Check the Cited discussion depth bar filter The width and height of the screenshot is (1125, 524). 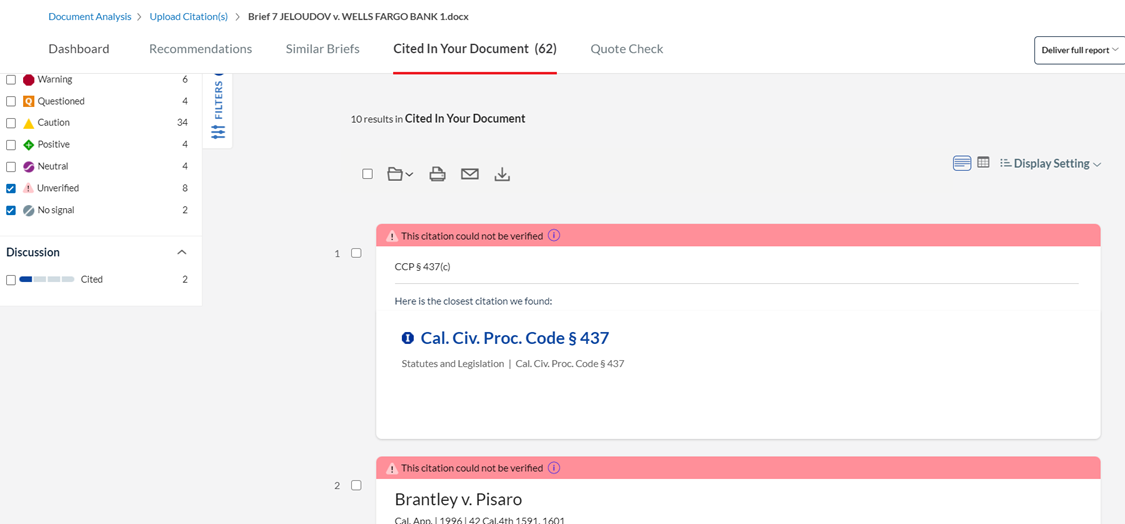click(x=11, y=280)
